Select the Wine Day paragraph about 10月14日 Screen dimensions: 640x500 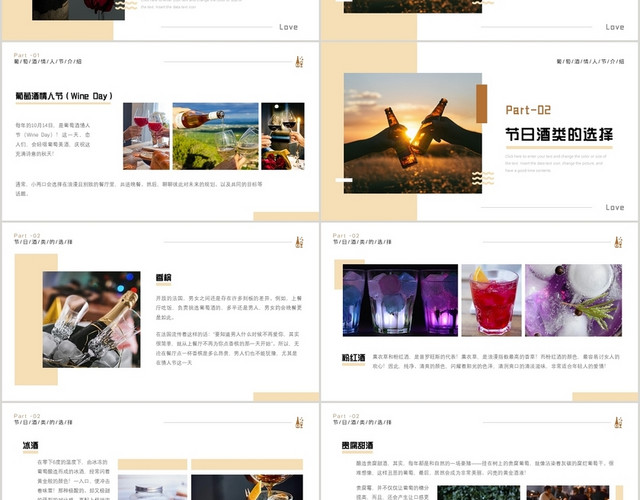point(53,140)
